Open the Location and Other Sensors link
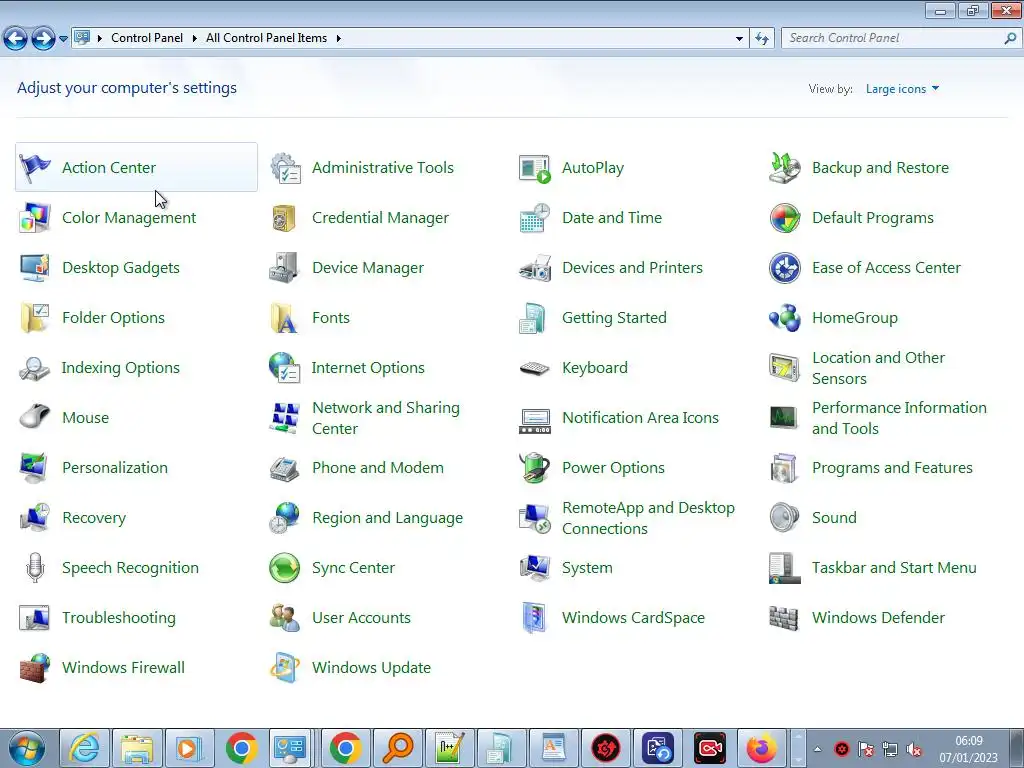The image size is (1024, 768). coord(878,368)
